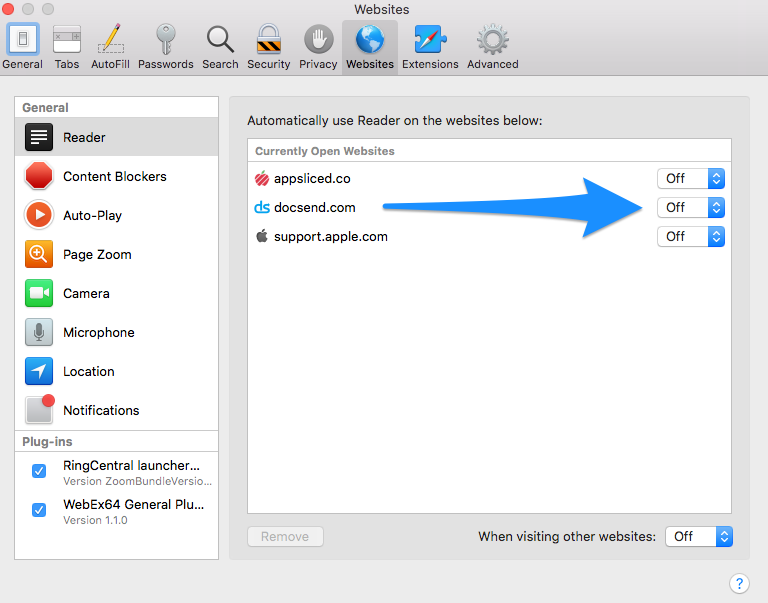The image size is (768, 603).
Task: Click the 'Plug-ins' section header
Action: click(47, 441)
